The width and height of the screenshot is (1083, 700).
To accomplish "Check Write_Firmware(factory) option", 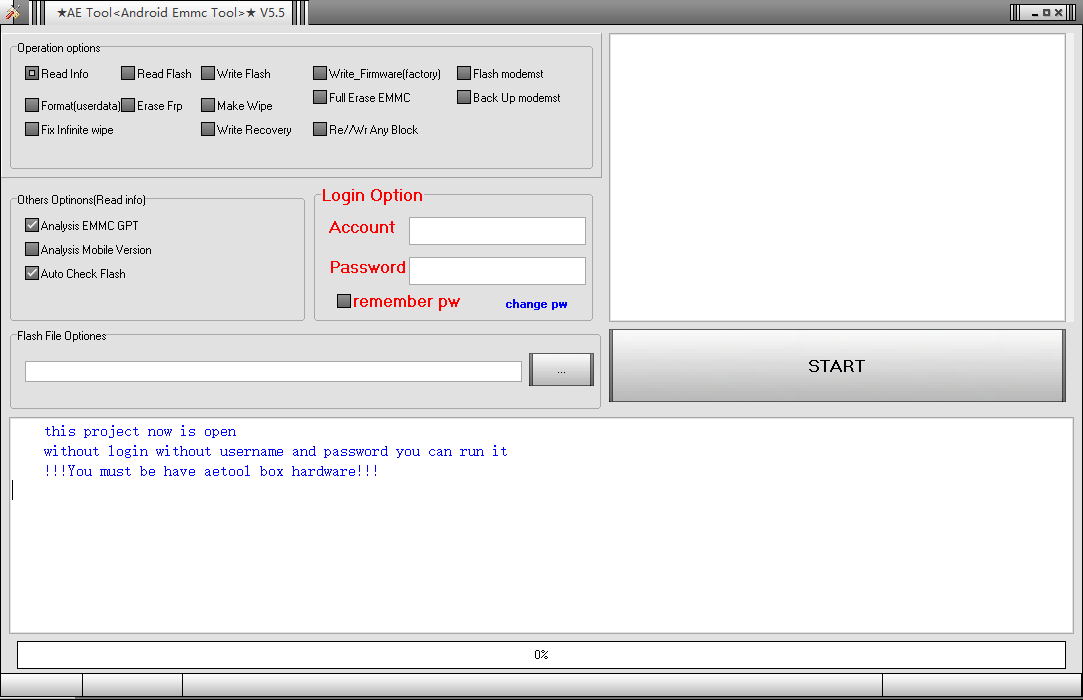I will coord(320,73).
